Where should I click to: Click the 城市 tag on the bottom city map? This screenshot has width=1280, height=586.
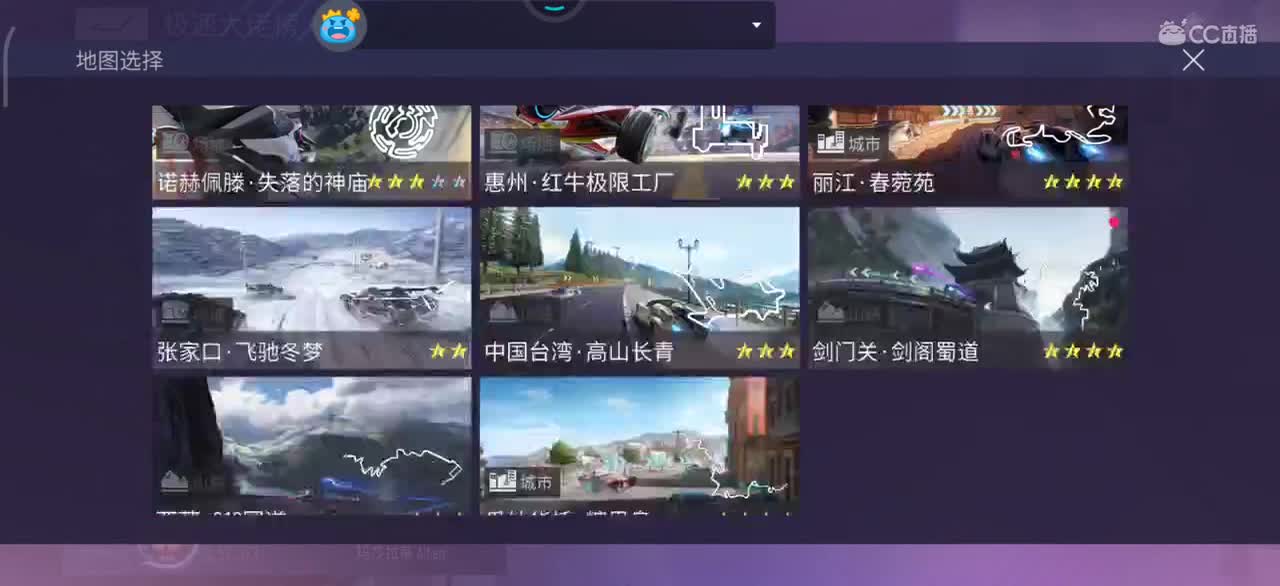(x=514, y=481)
